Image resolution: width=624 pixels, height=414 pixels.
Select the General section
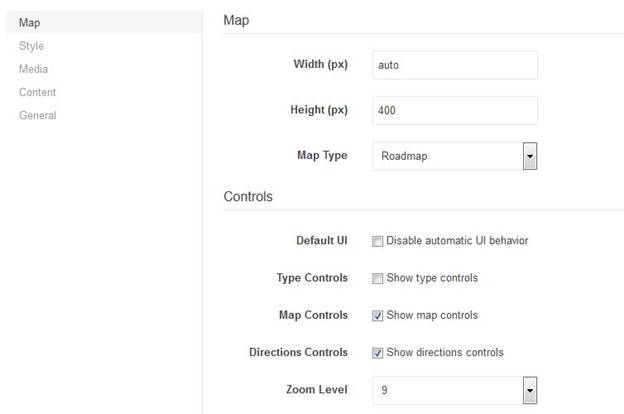click(38, 115)
